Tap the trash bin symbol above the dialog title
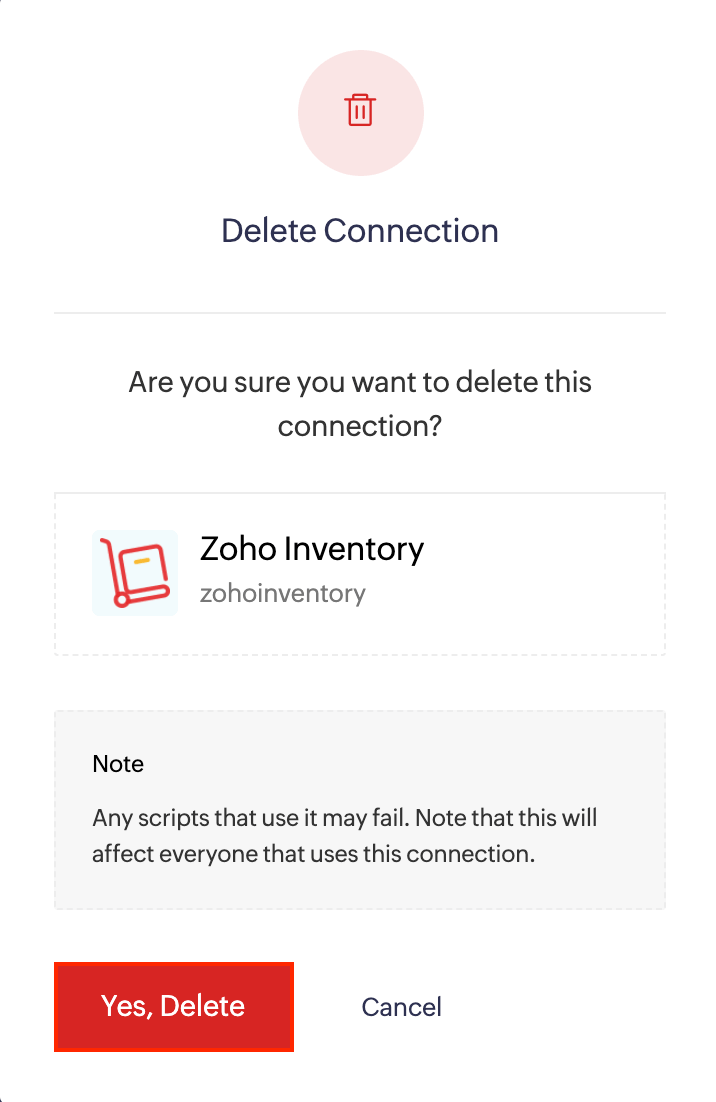716x1102 pixels. click(361, 112)
